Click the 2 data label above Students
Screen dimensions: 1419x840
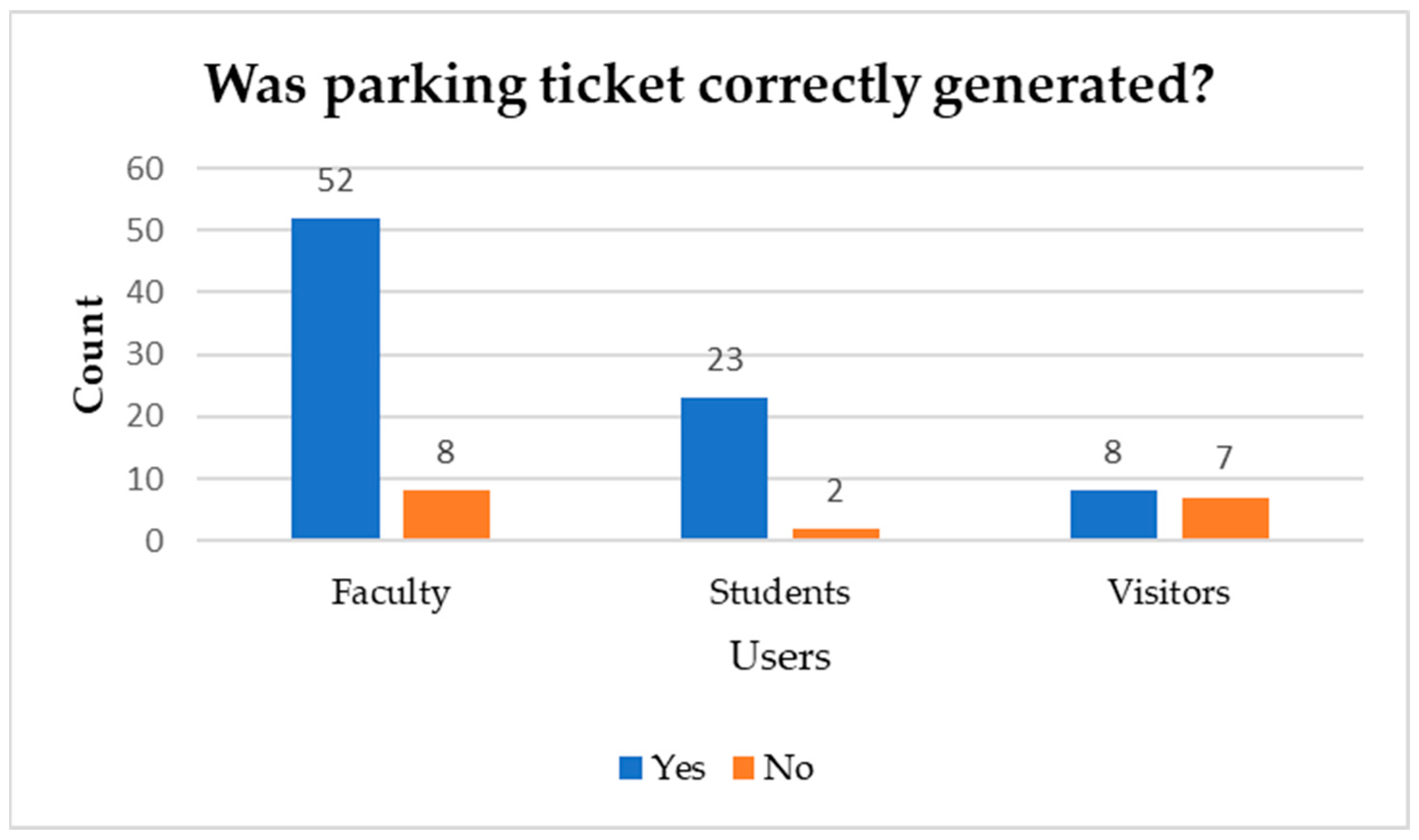pos(835,491)
